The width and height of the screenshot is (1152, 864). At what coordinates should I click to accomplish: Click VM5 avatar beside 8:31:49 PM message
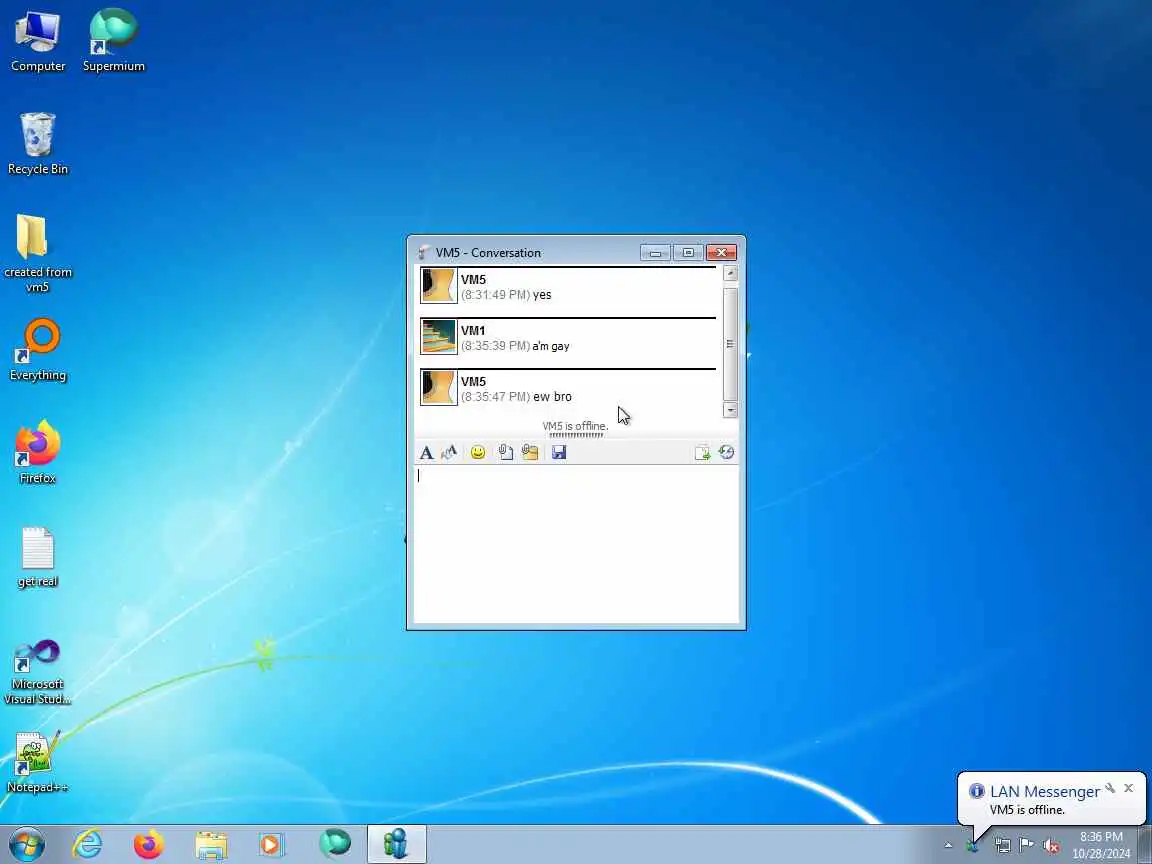(439, 286)
